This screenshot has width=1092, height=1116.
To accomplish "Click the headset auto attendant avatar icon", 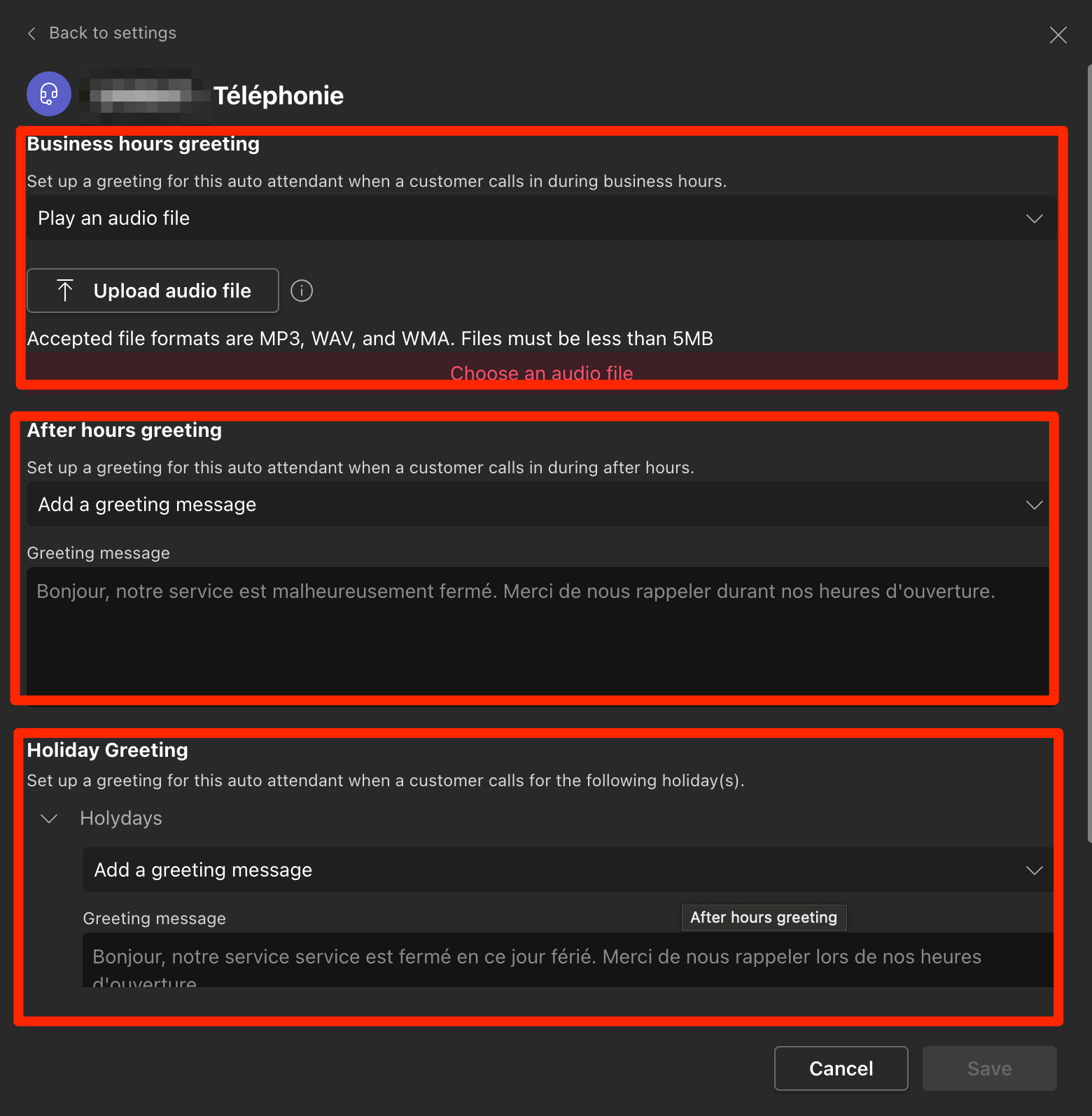I will click(49, 94).
